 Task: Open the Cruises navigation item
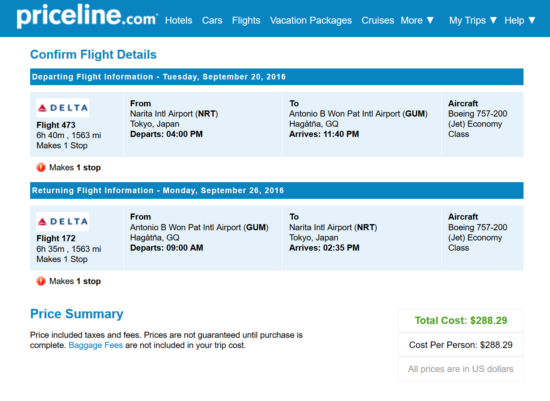(x=378, y=21)
